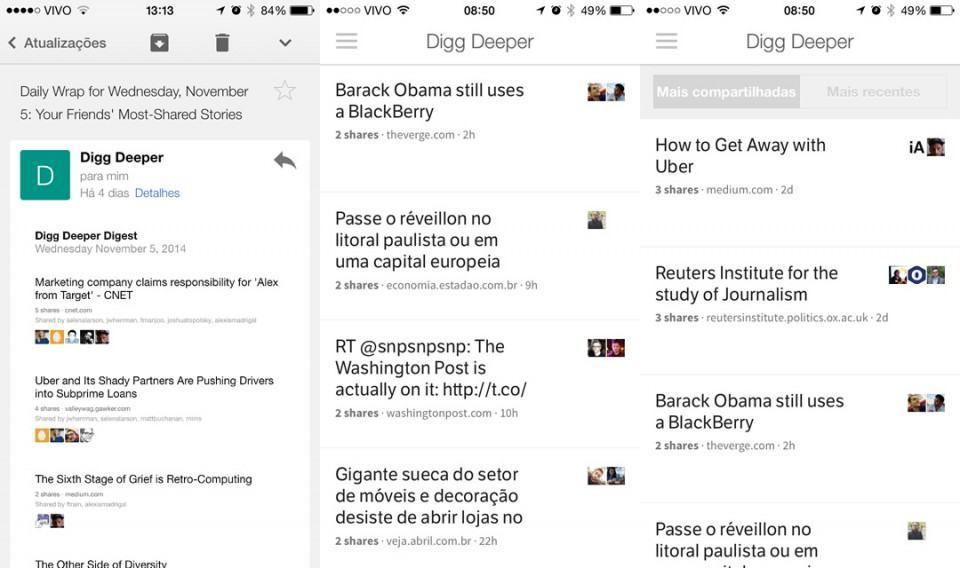Tap the iA avatars next to Uber story
Image resolution: width=960 pixels, height=568 pixels.
tap(927, 147)
